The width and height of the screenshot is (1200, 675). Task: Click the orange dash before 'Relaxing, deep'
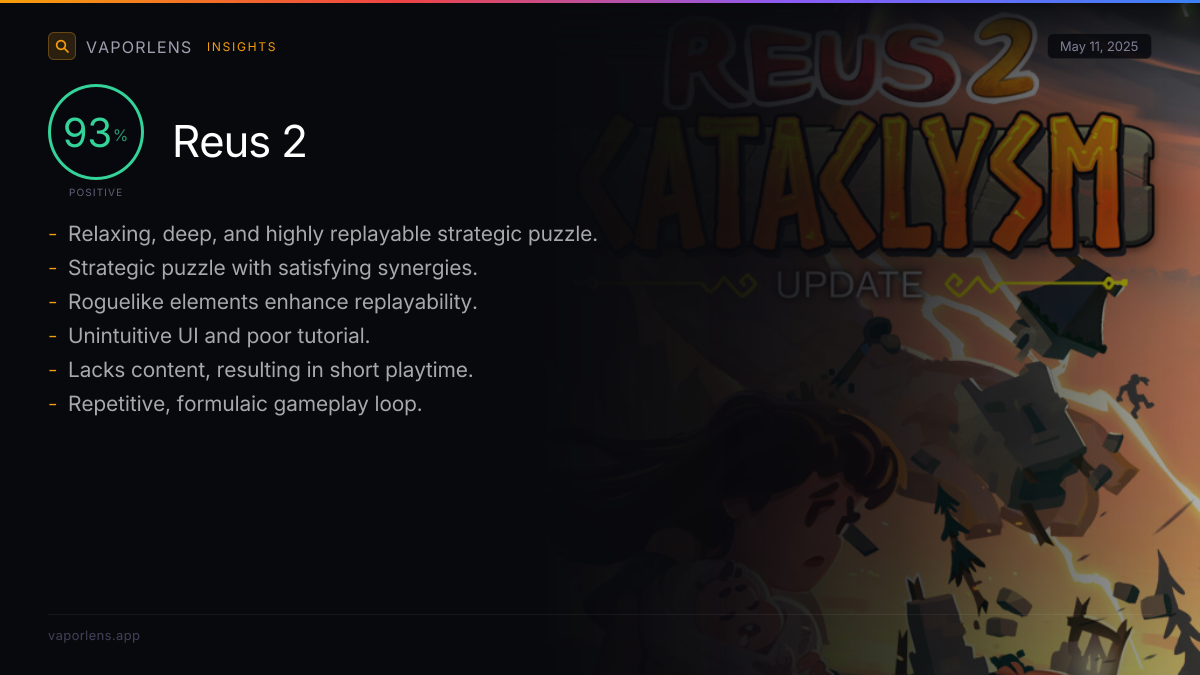(52, 235)
